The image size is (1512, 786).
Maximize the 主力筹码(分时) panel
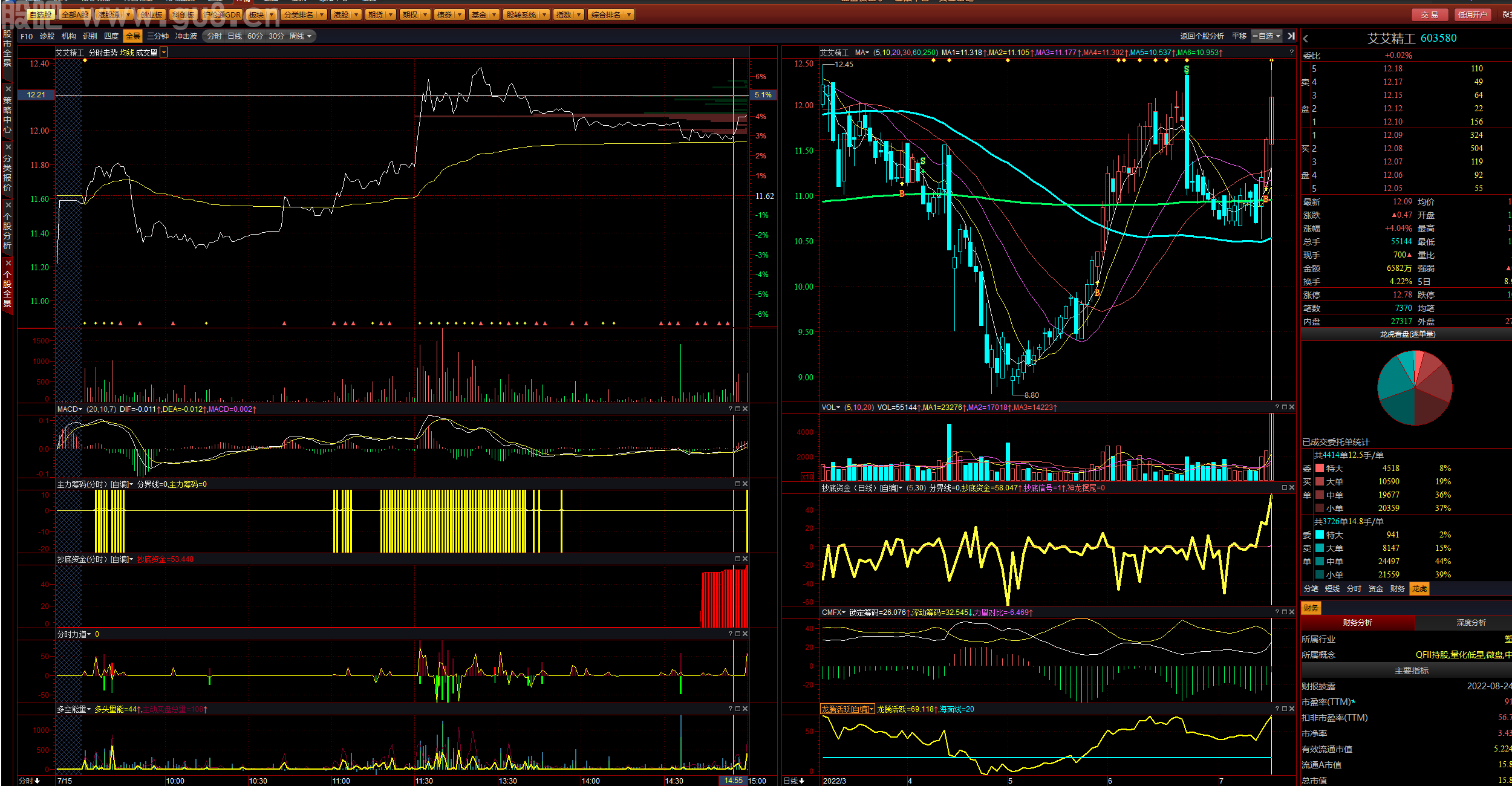point(738,484)
